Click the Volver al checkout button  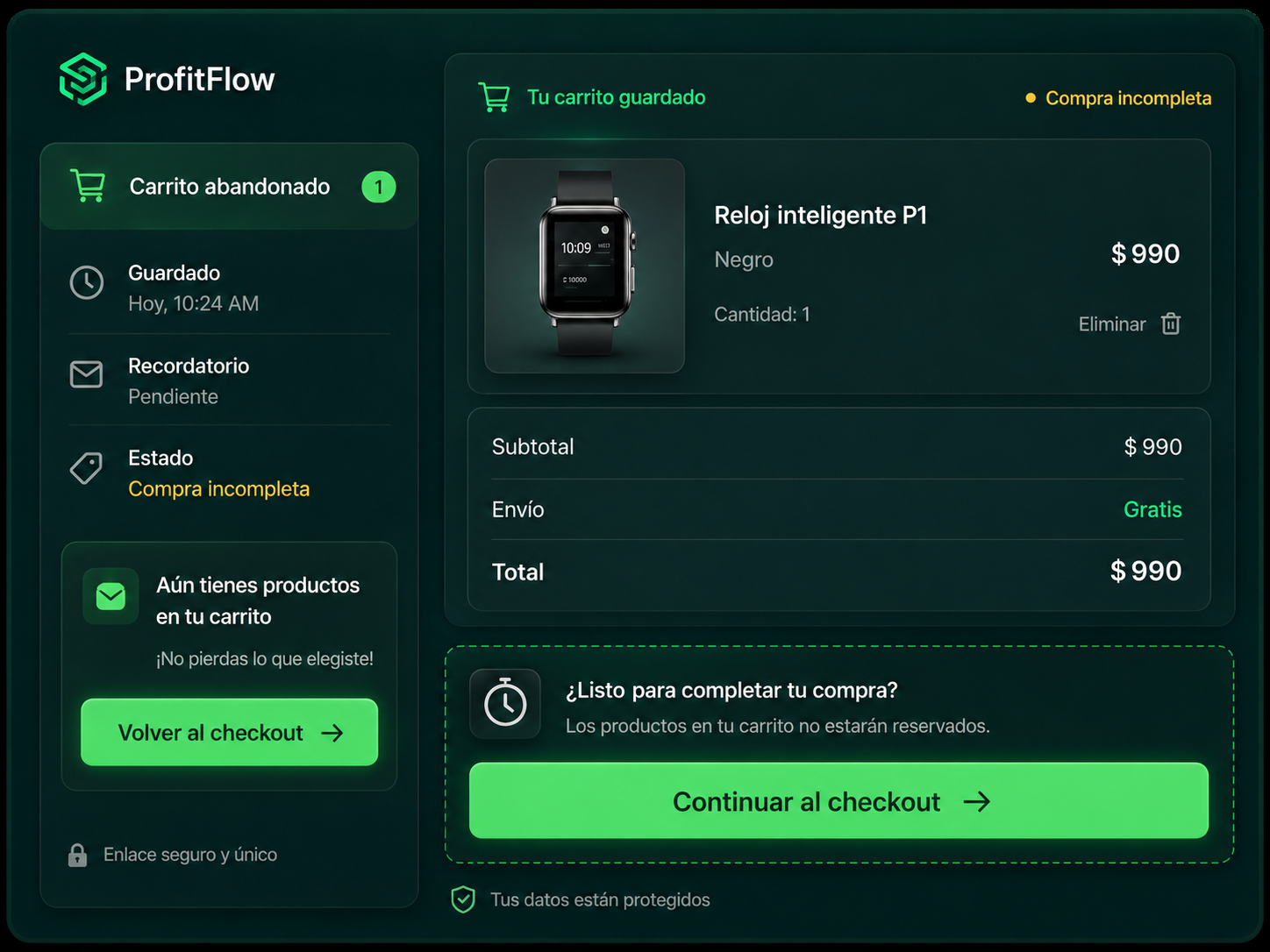point(230,732)
